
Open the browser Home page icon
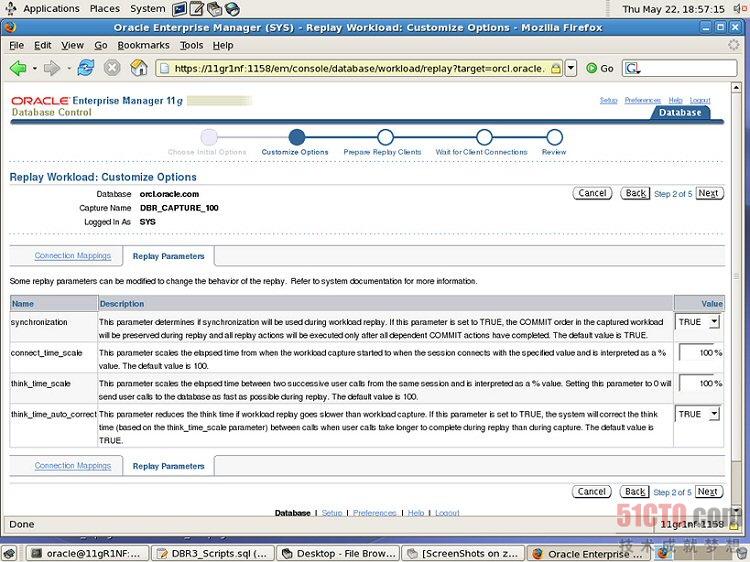coord(139,68)
